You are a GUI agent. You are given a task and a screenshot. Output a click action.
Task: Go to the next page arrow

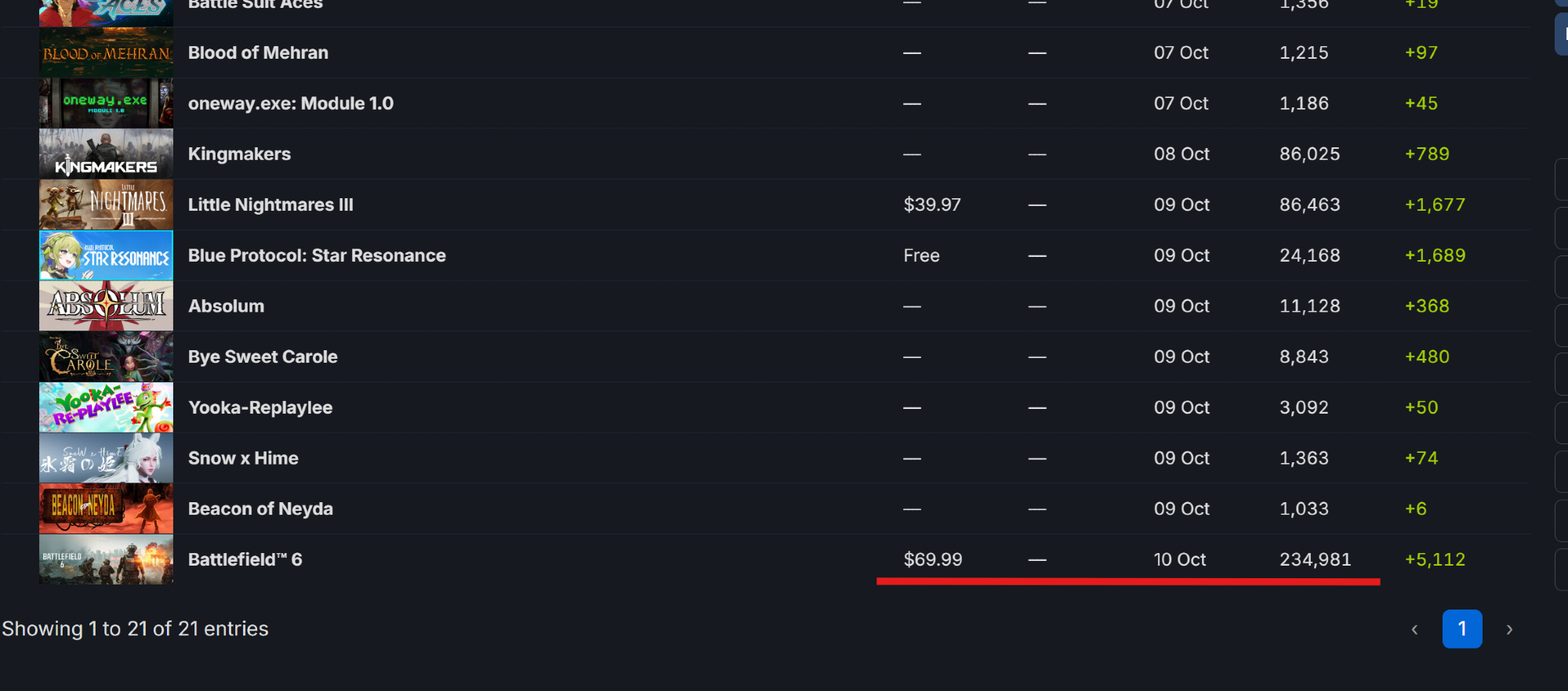click(1509, 629)
